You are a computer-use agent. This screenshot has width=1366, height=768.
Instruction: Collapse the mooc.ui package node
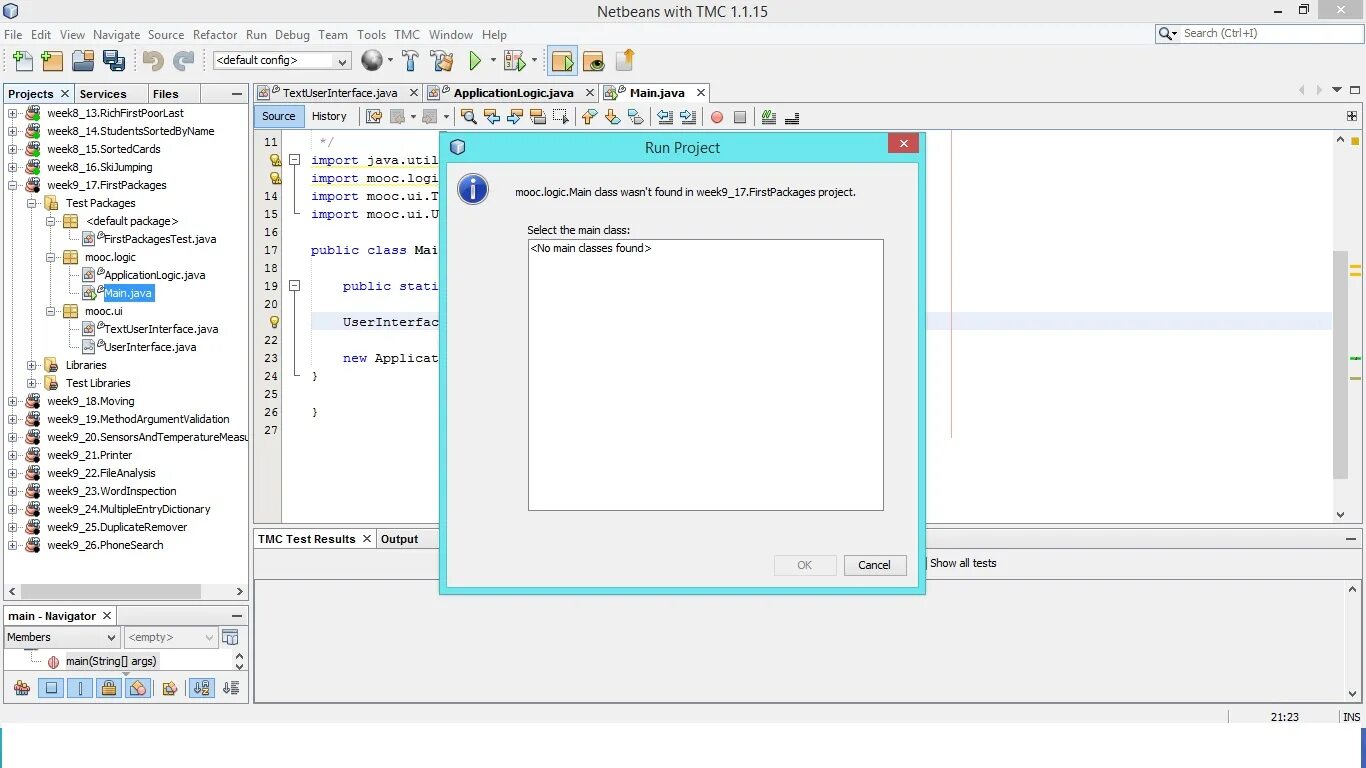[51, 311]
